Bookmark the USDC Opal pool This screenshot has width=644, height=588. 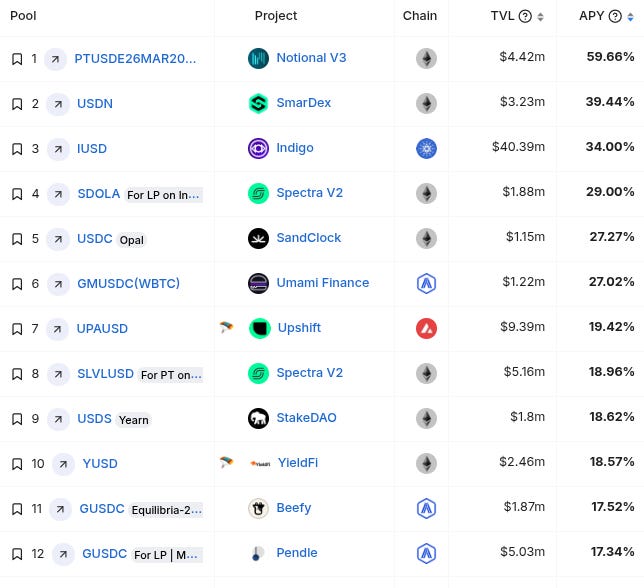point(17,239)
